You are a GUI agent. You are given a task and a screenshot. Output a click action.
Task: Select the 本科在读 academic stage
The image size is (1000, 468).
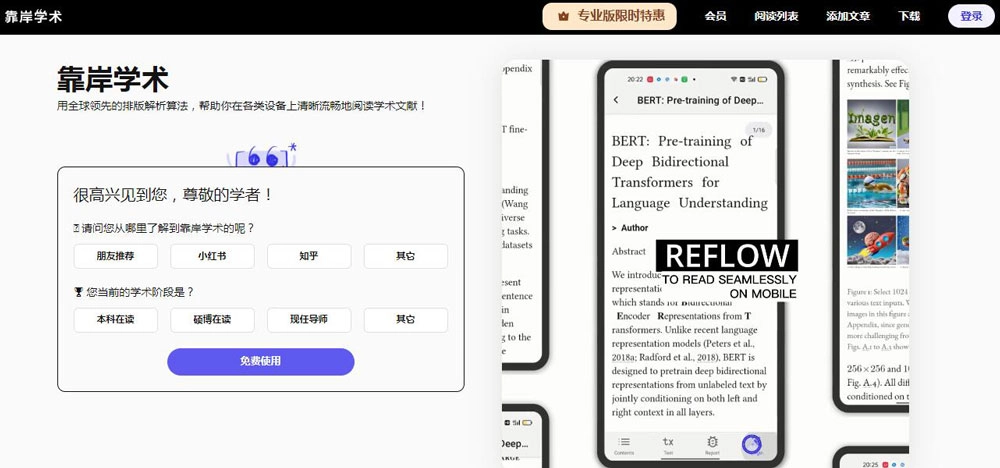click(x=115, y=320)
